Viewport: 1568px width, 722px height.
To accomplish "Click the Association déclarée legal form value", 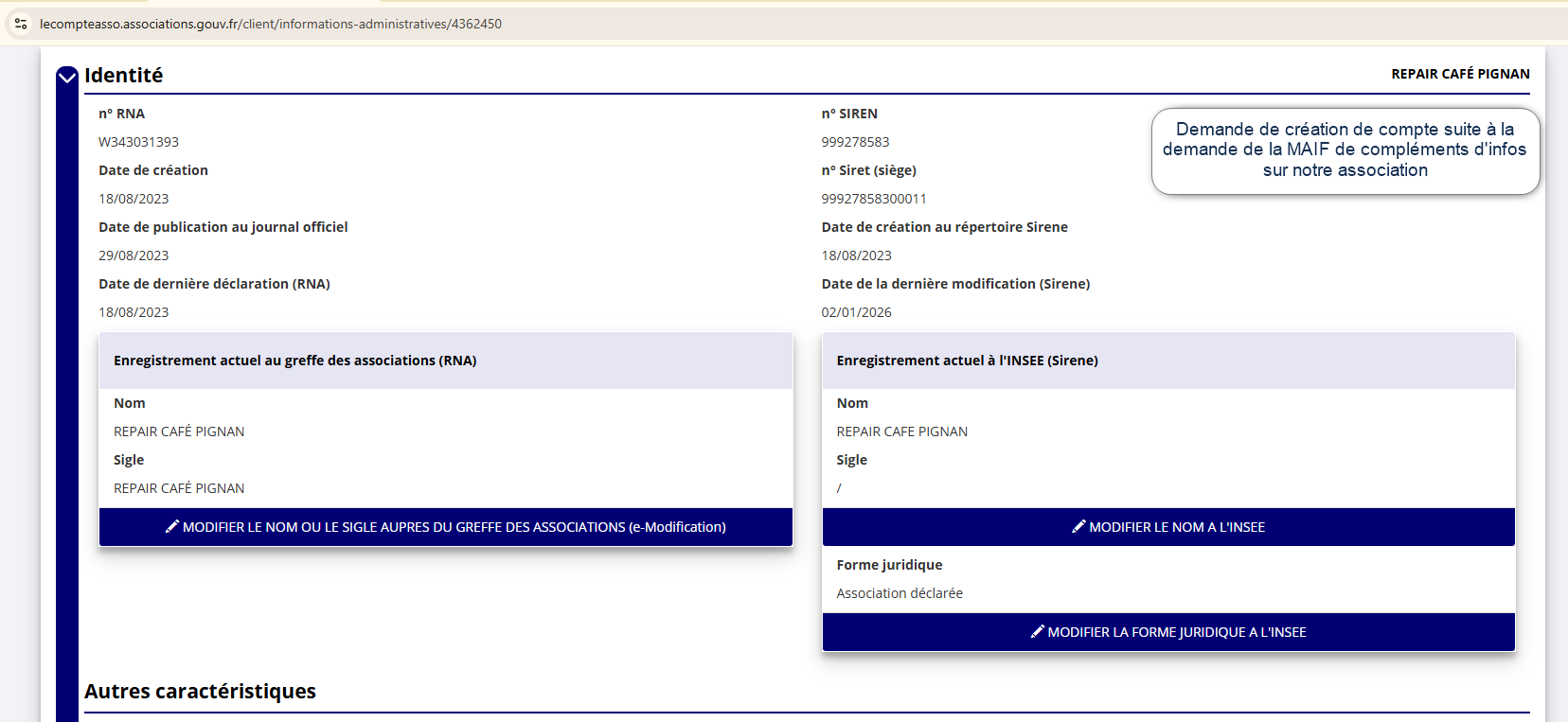I will point(899,593).
